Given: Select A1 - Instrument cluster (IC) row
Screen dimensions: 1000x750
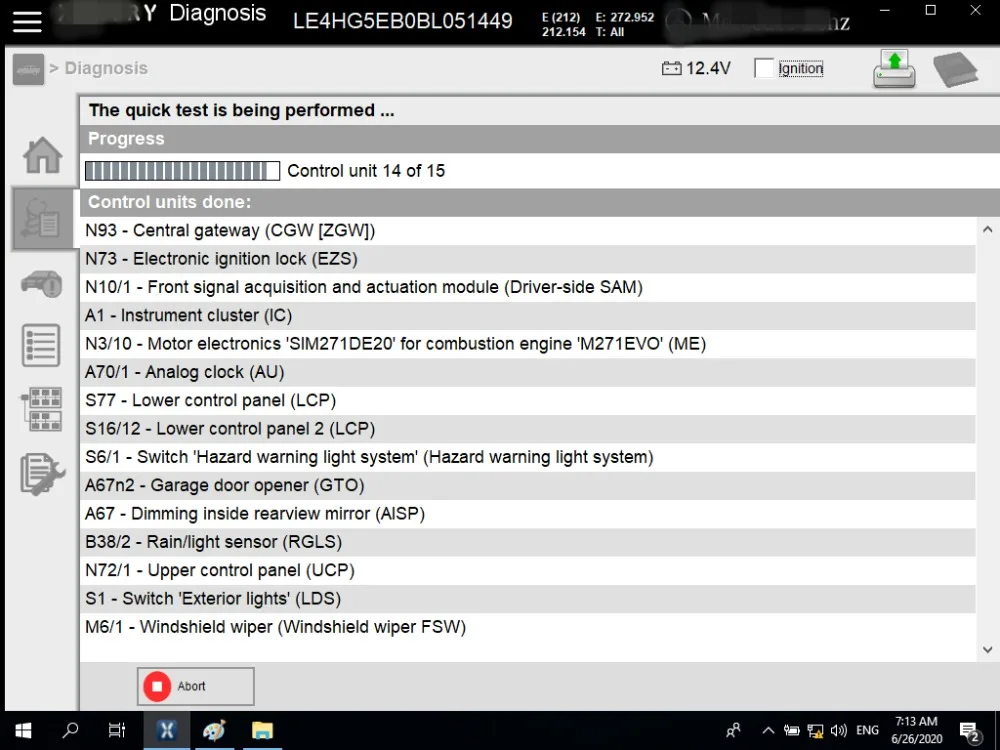Looking at the screenshot, I should [x=528, y=315].
